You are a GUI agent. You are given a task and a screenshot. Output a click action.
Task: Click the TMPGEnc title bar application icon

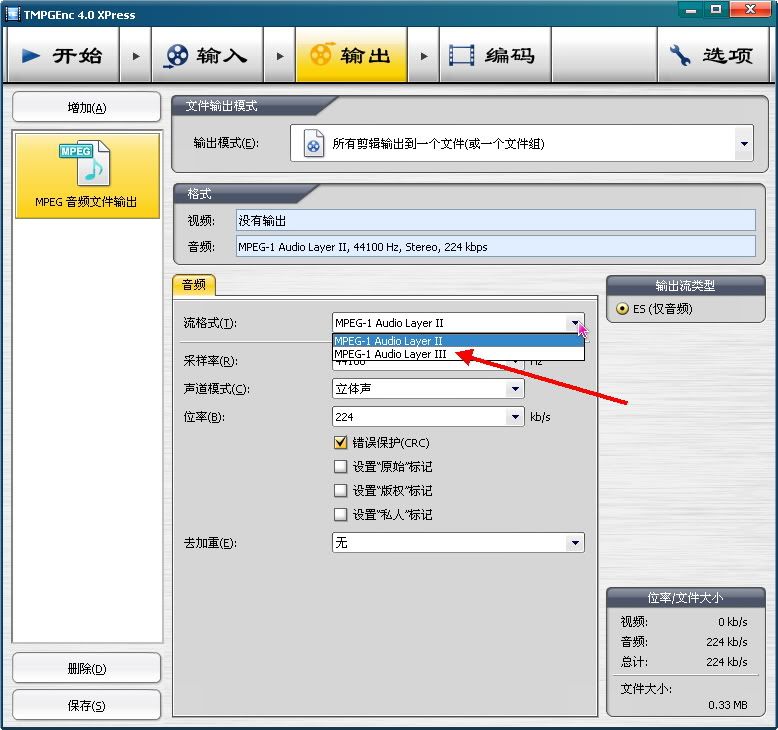click(13, 13)
